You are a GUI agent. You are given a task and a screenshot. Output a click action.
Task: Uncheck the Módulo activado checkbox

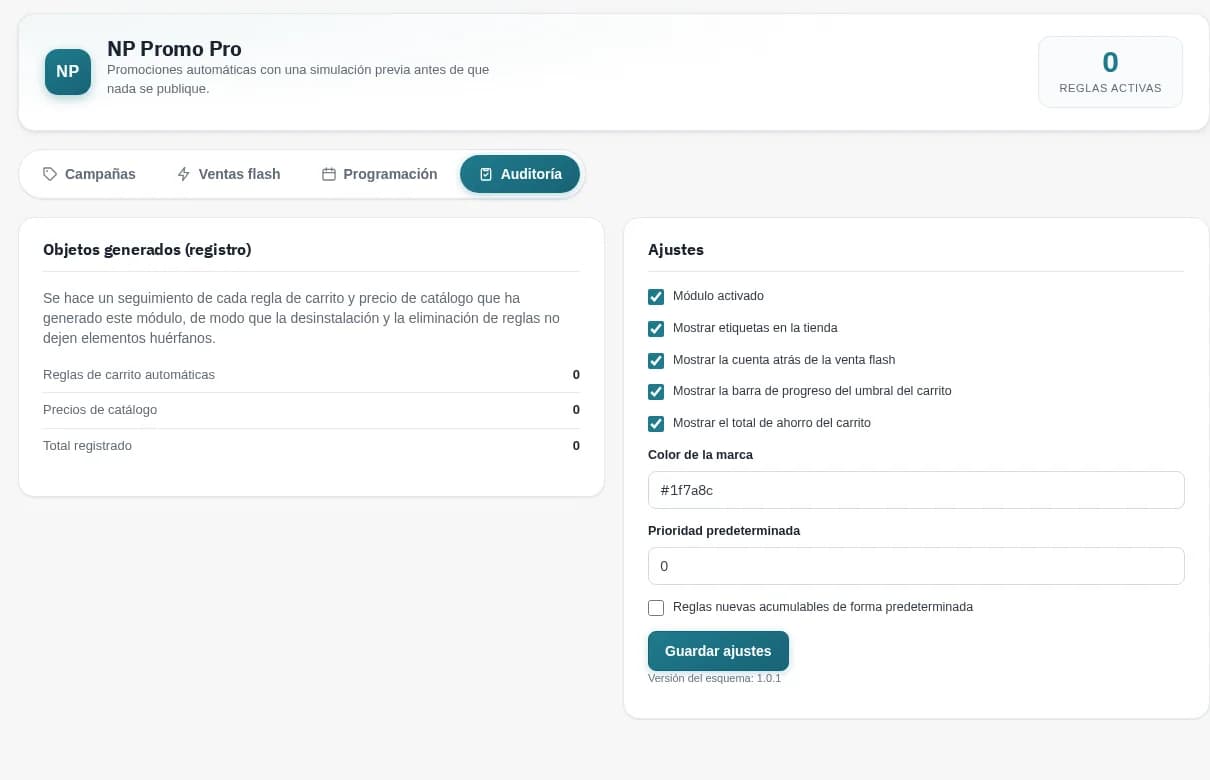[x=656, y=297]
